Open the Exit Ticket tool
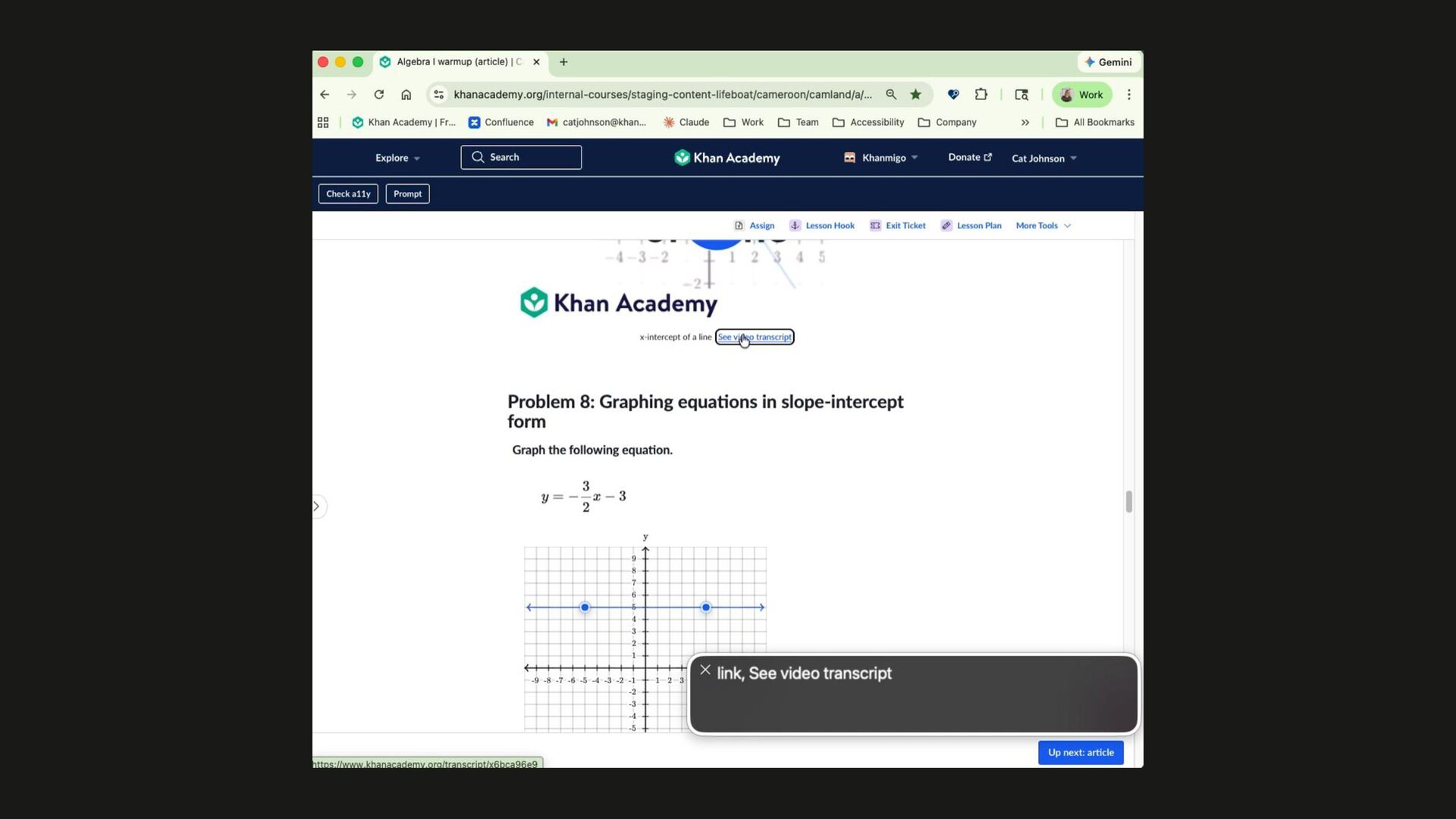 898,225
